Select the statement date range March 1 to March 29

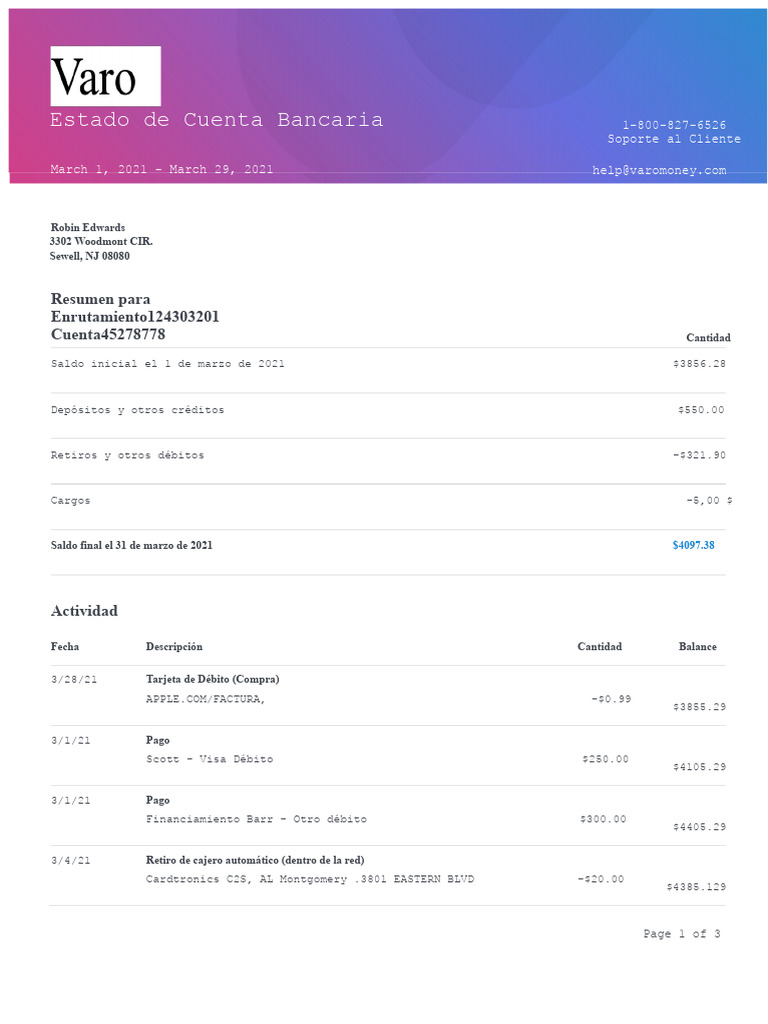point(162,169)
